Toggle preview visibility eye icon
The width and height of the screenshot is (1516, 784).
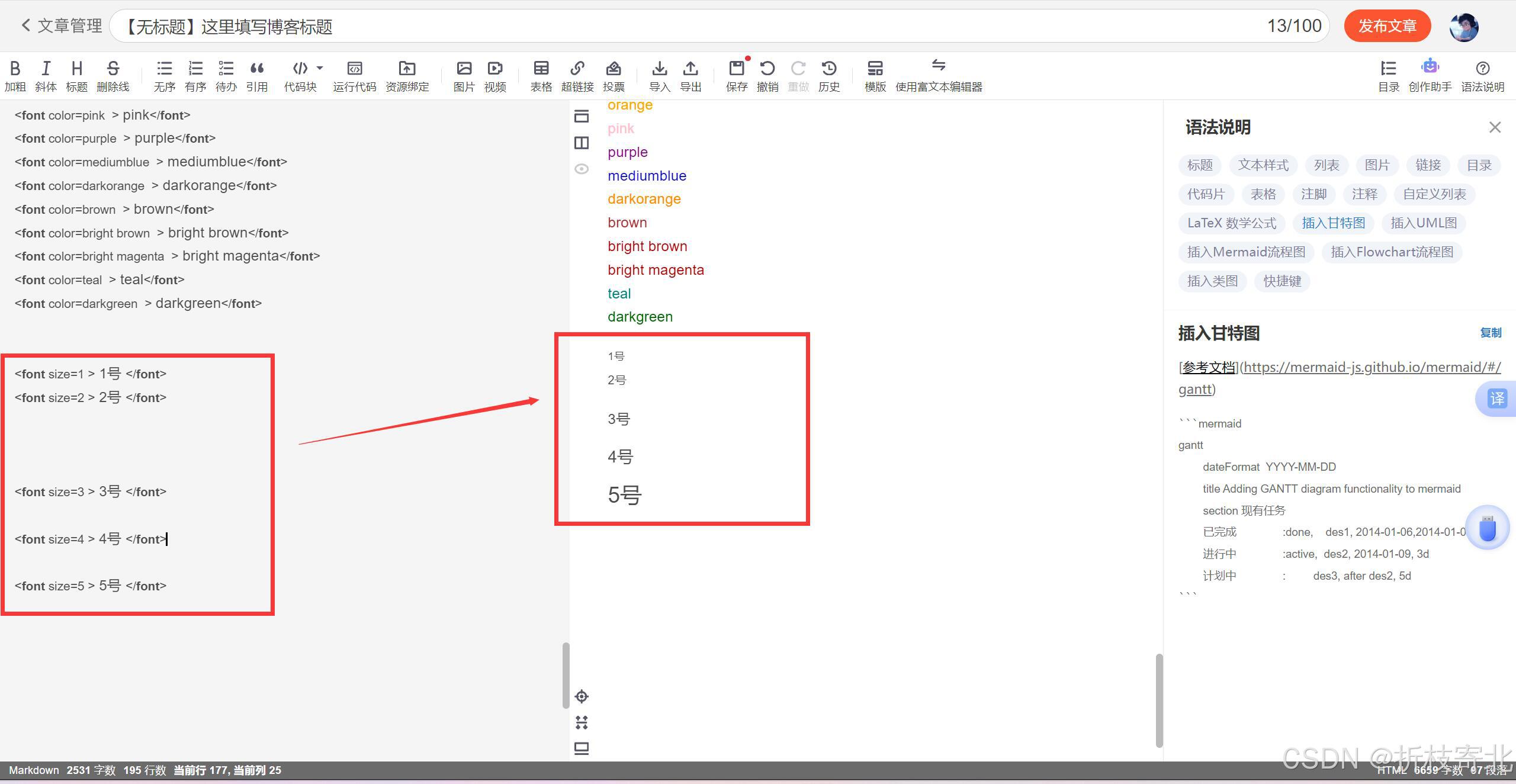click(x=582, y=169)
